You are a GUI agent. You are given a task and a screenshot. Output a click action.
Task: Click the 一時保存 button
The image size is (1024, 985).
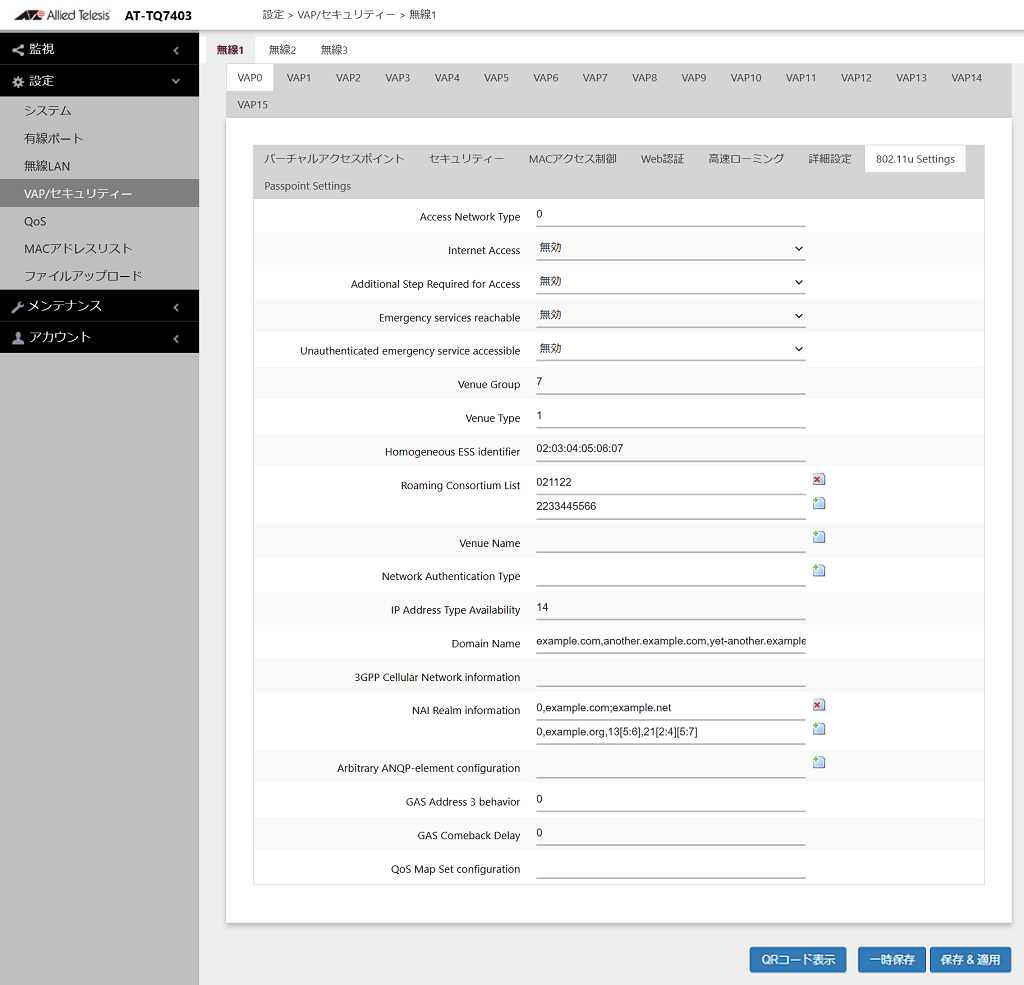[x=891, y=960]
